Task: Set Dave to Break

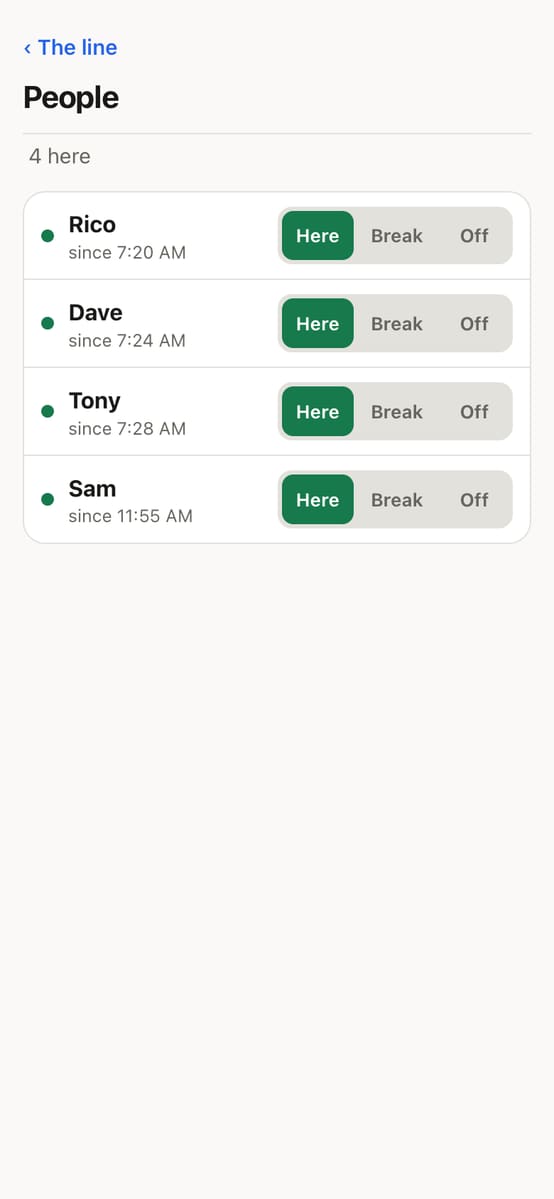Action: 396,323
